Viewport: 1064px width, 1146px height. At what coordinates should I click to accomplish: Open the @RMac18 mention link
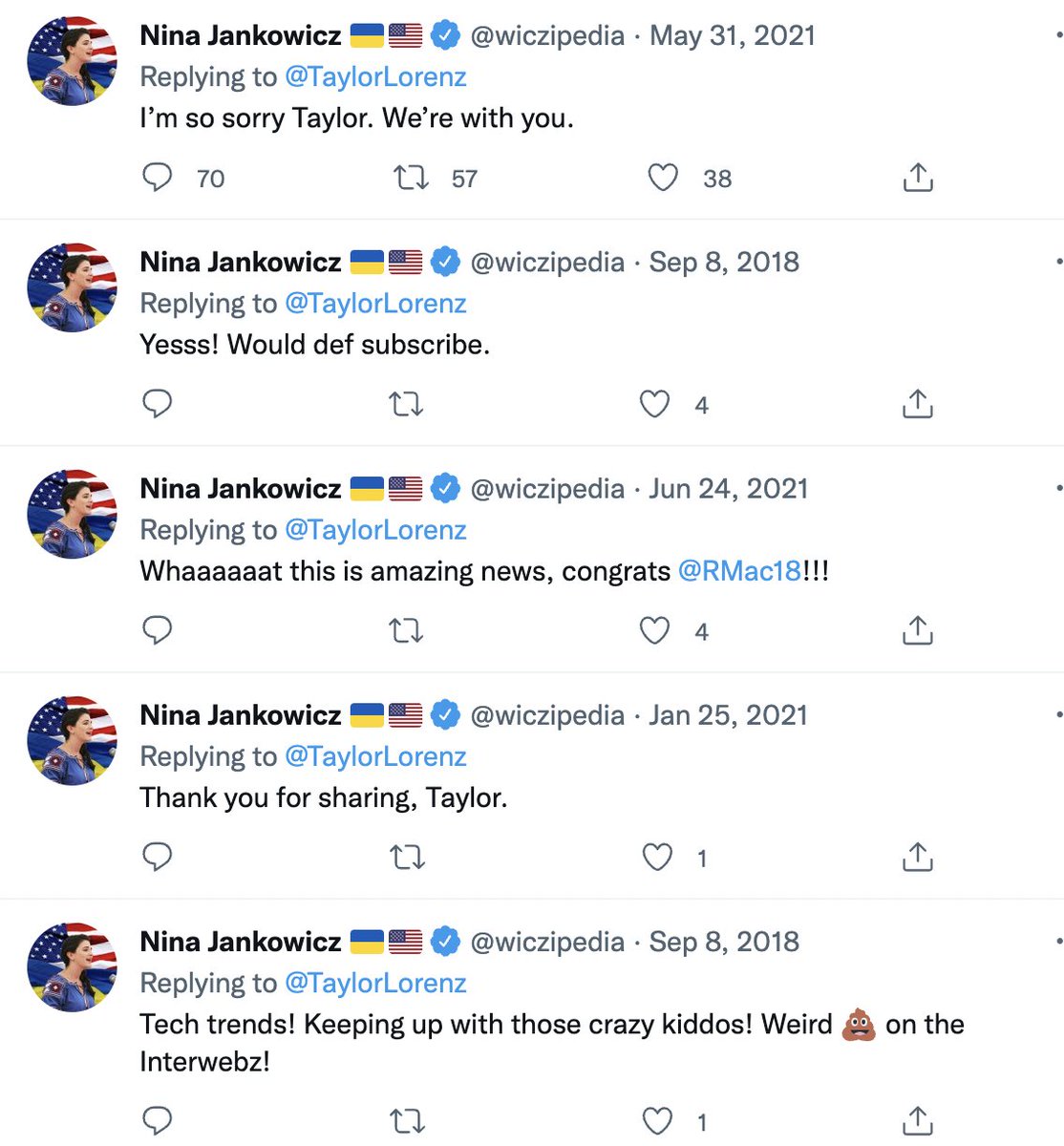coord(739,571)
